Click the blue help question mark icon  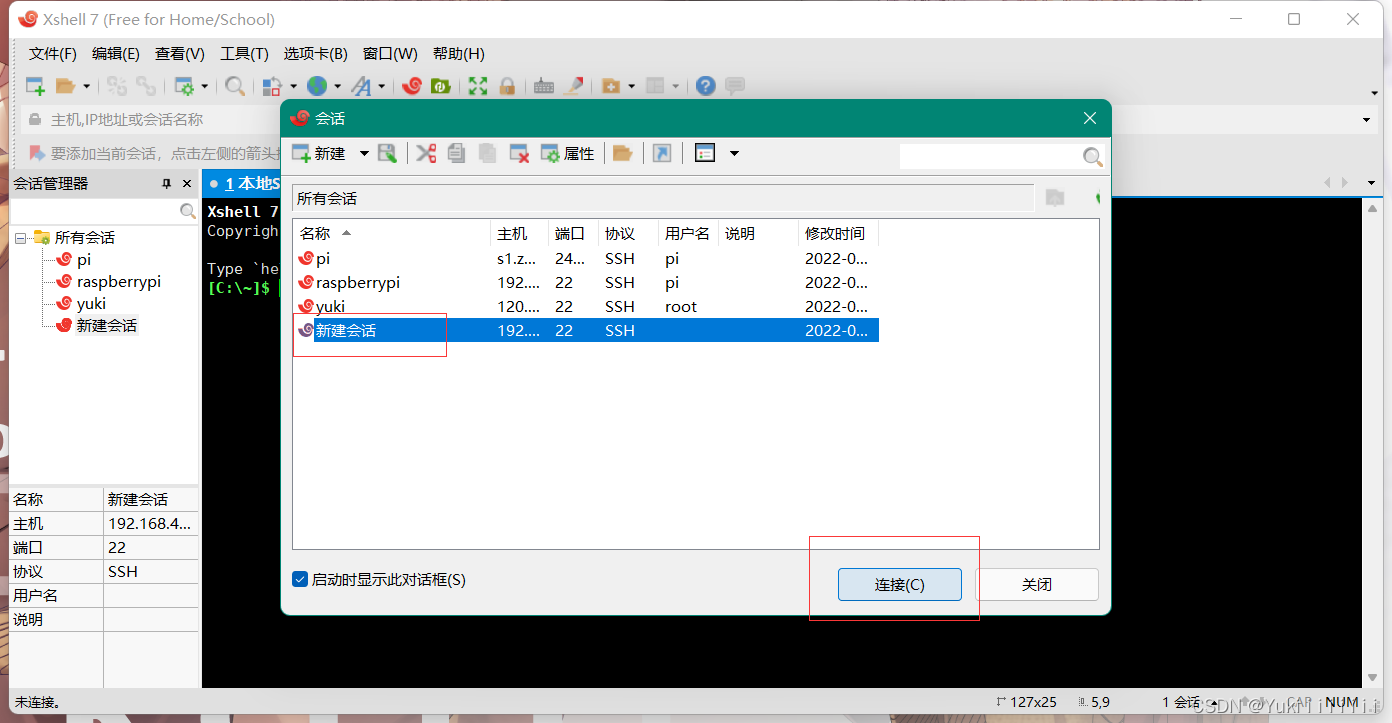(706, 86)
